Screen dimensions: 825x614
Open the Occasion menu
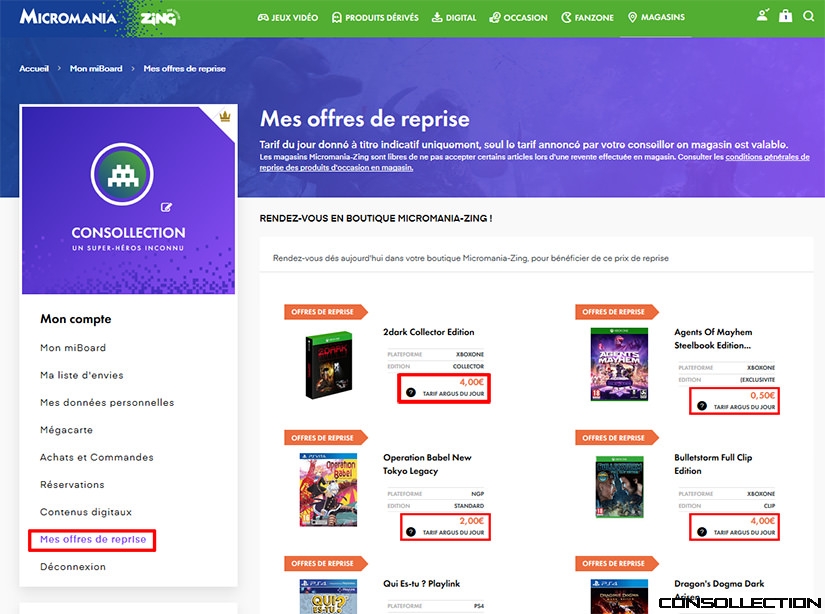518,17
